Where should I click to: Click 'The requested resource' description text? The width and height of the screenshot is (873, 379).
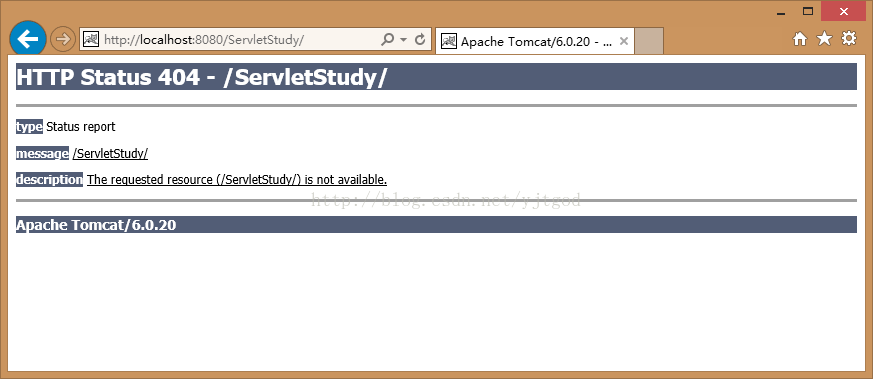[237, 180]
